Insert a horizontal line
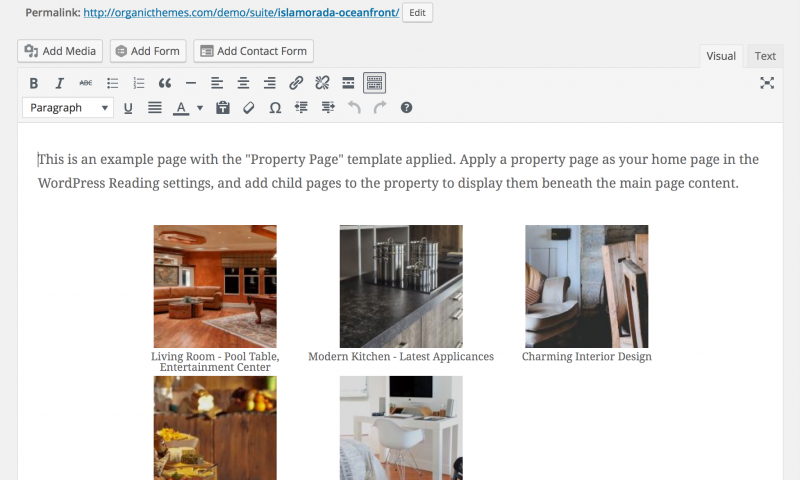Image resolution: width=800 pixels, height=480 pixels. click(191, 83)
